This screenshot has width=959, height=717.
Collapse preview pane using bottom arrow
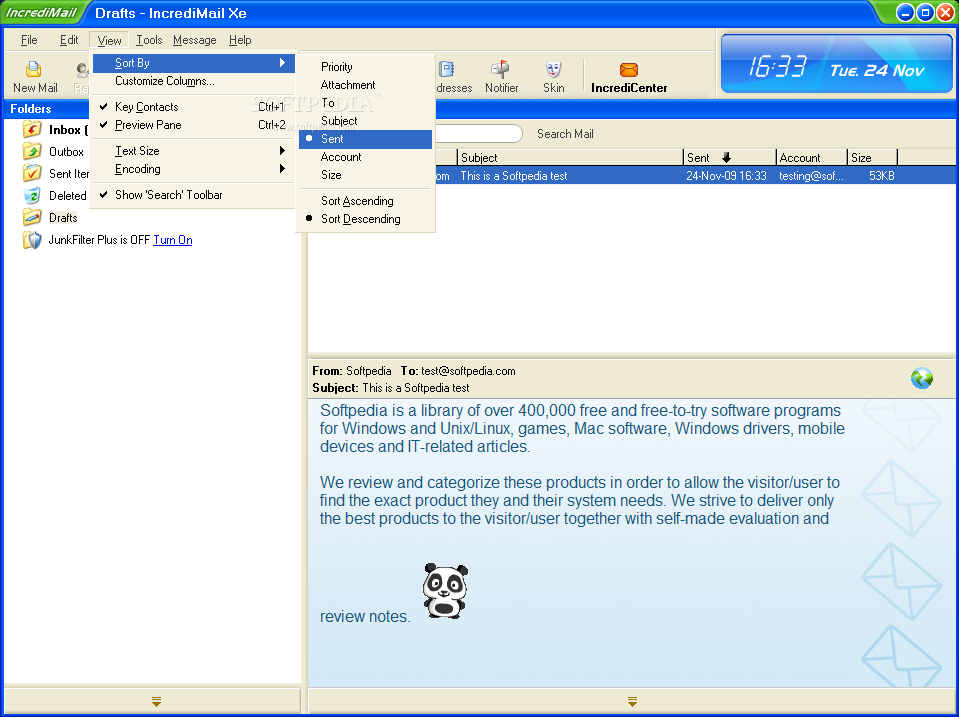[632, 701]
